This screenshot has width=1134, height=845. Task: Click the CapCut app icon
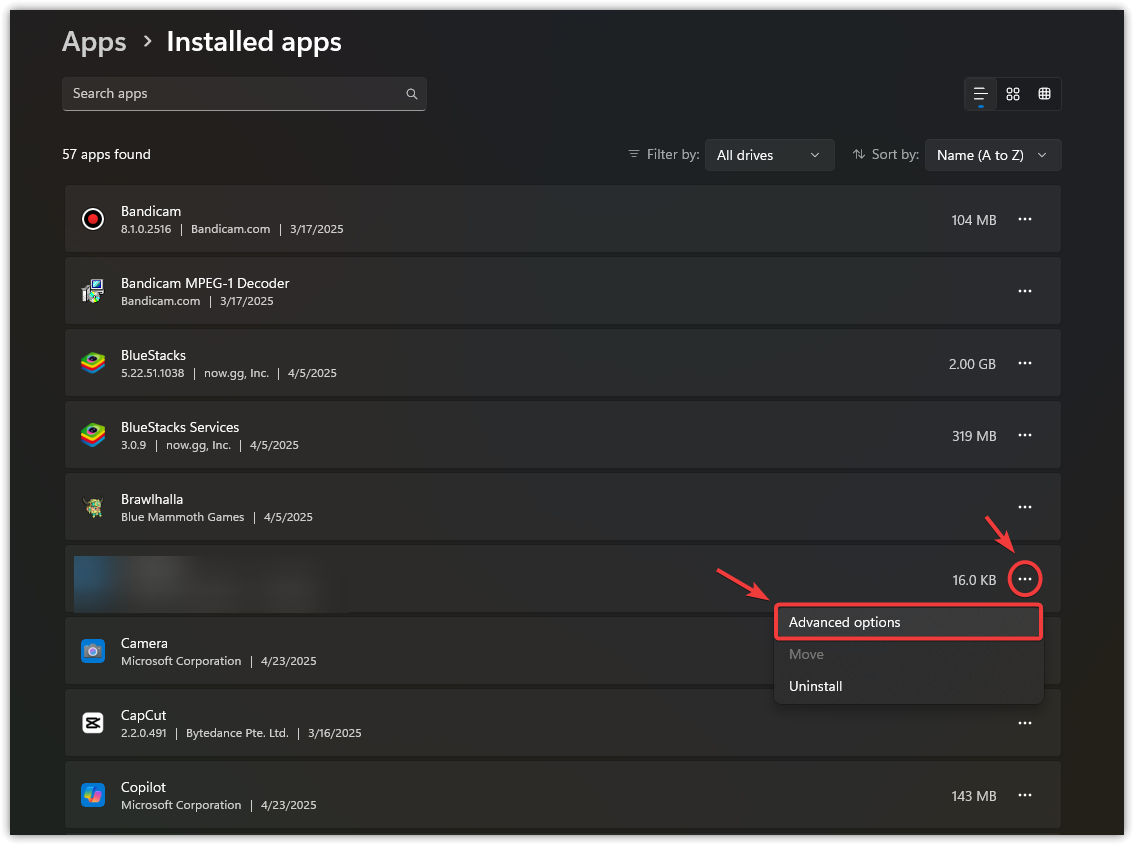[x=93, y=723]
